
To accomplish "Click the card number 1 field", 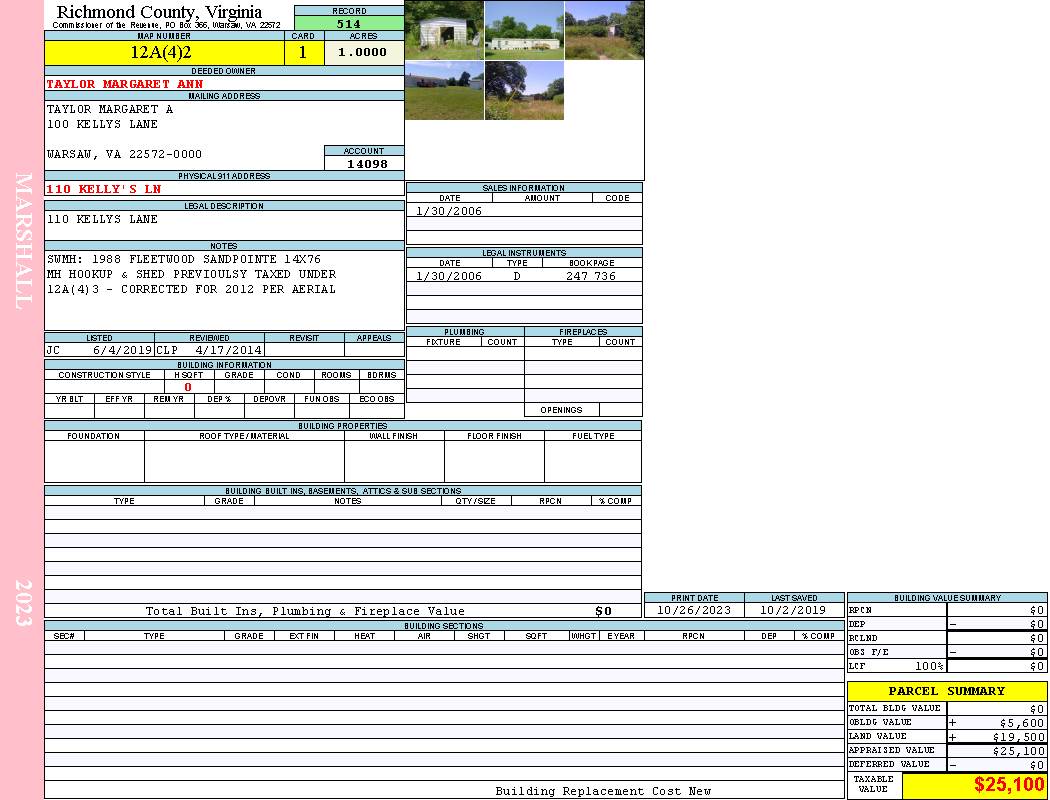I will point(303,52).
